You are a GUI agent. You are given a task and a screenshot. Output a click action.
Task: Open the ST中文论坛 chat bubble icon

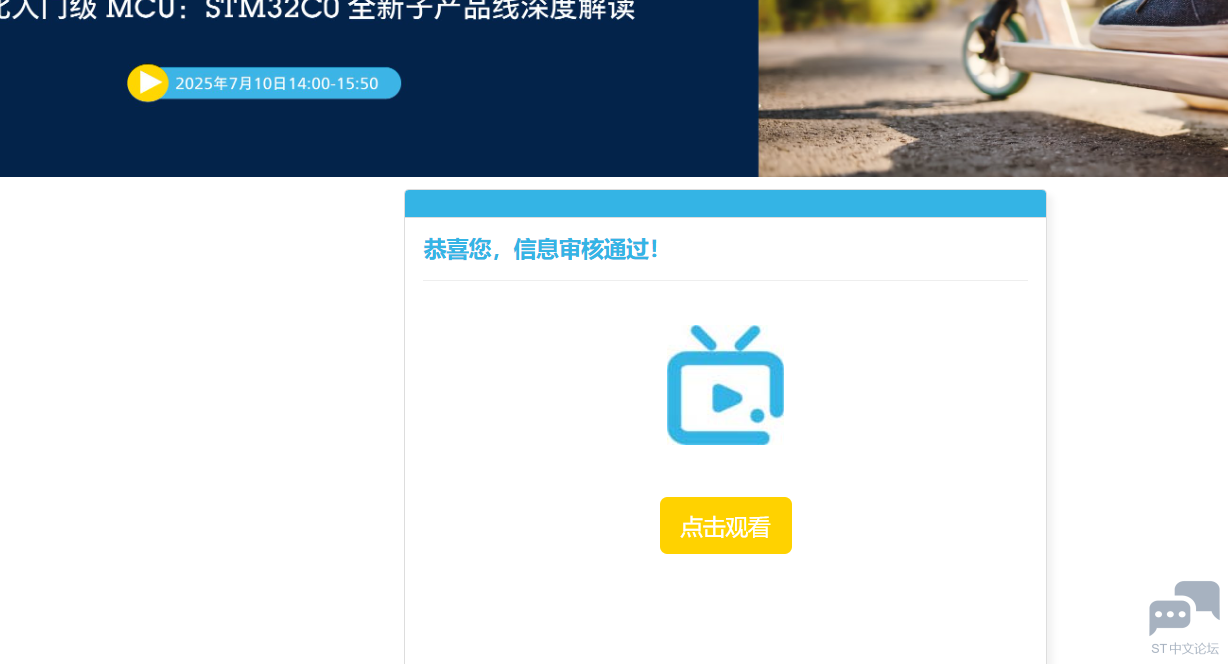coord(1184,607)
